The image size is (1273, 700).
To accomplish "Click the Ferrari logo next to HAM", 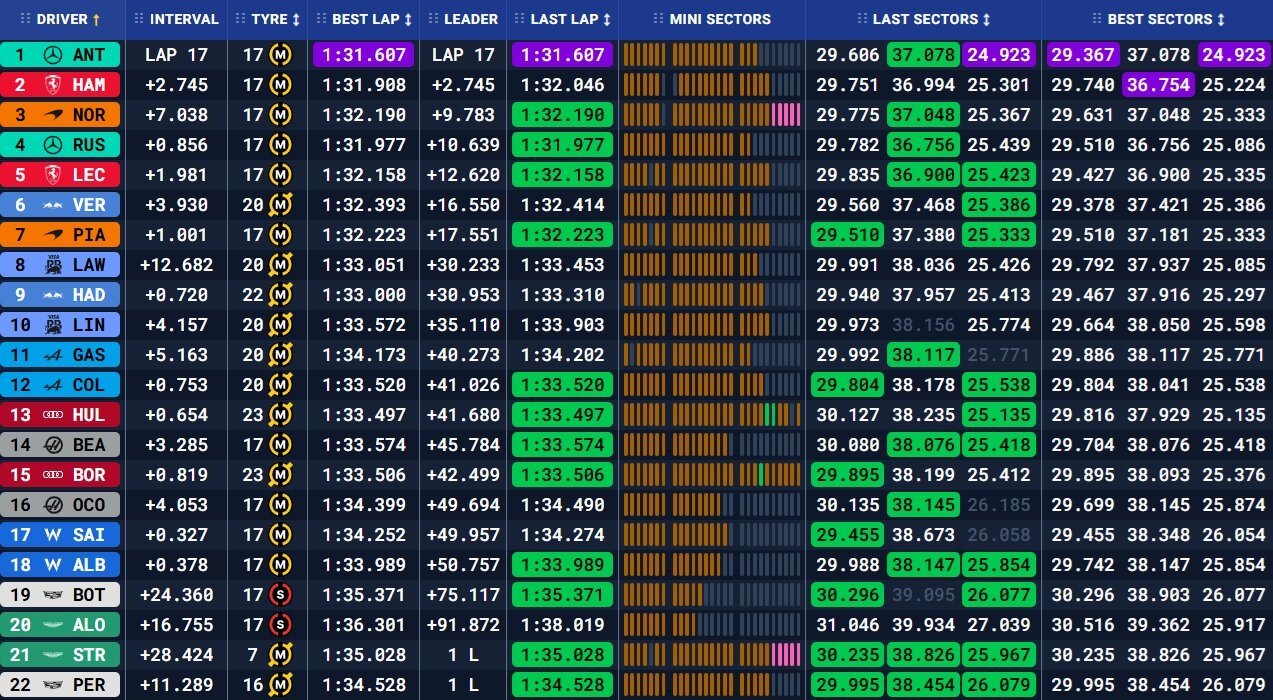I will 55,85.
